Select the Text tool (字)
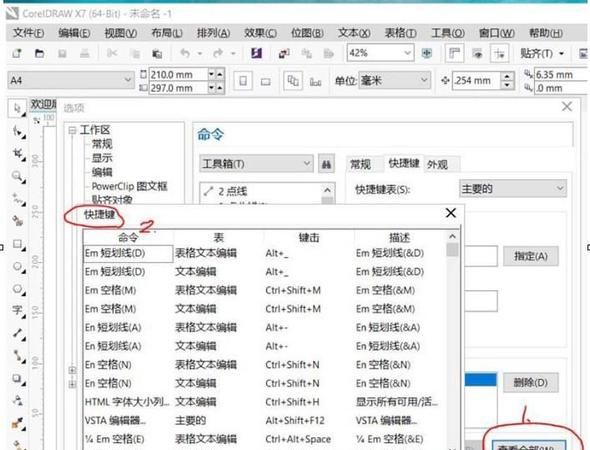 coord(18,311)
